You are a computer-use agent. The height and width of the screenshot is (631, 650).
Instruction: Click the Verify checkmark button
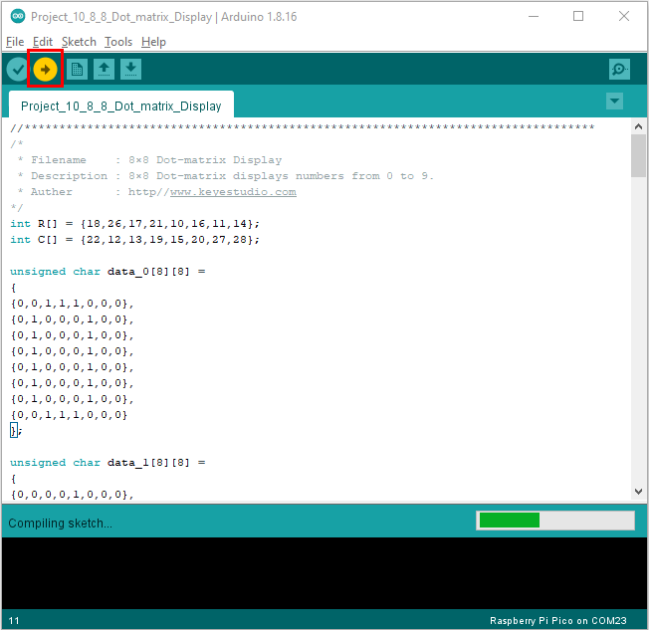[x=17, y=69]
